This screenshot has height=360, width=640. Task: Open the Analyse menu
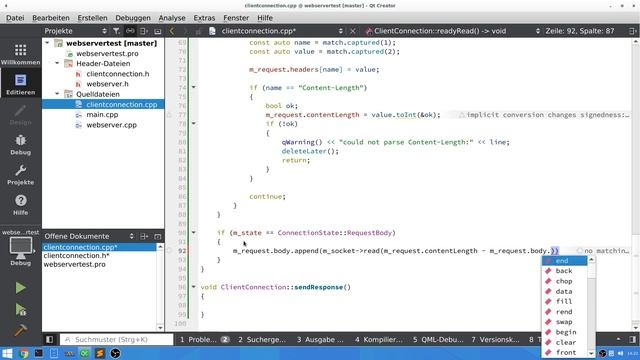pyautogui.click(x=172, y=18)
